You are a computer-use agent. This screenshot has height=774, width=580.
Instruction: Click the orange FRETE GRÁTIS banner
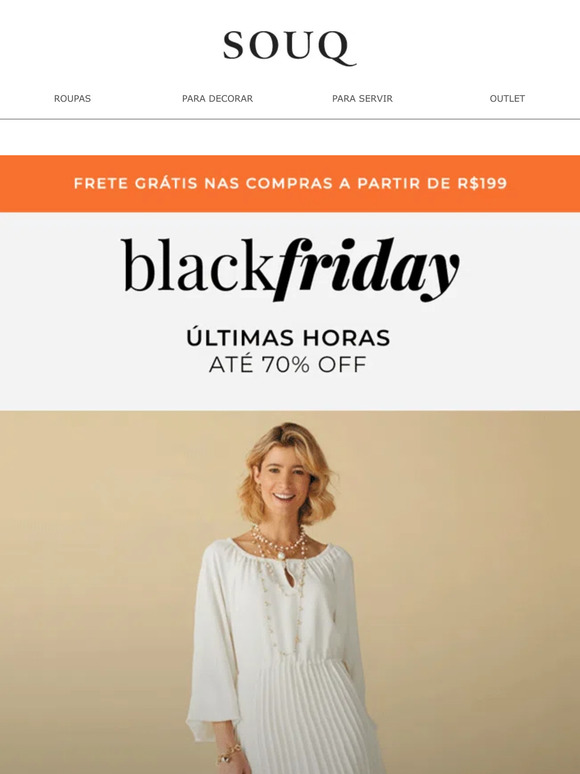tap(290, 184)
